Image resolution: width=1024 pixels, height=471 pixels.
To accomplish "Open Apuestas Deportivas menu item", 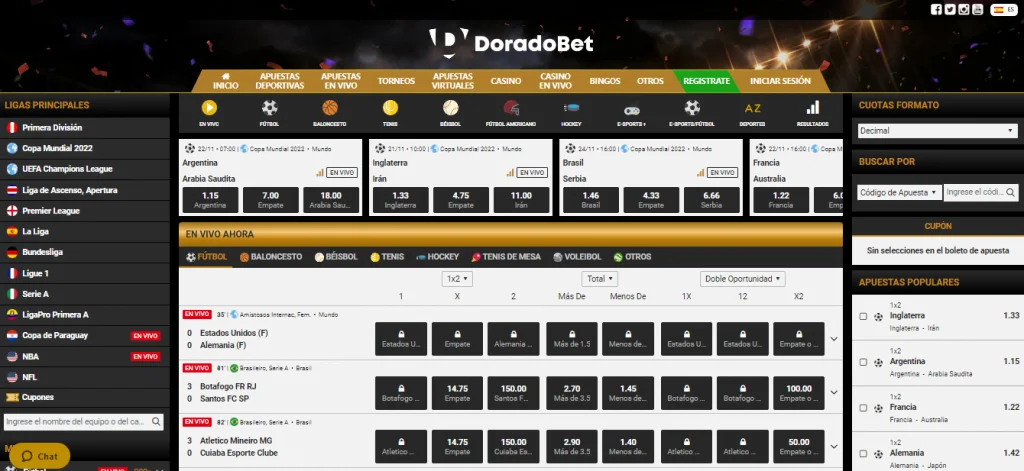I will click(280, 81).
